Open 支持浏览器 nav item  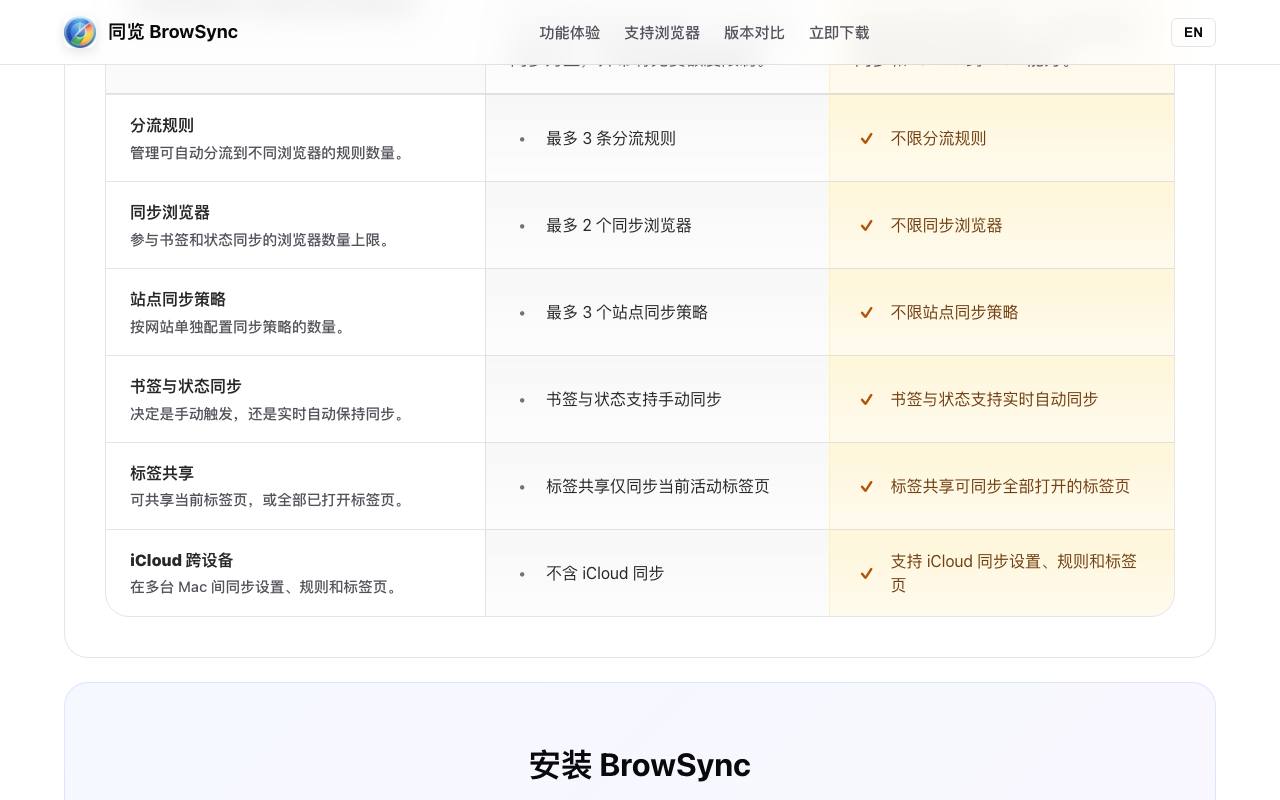tap(662, 33)
